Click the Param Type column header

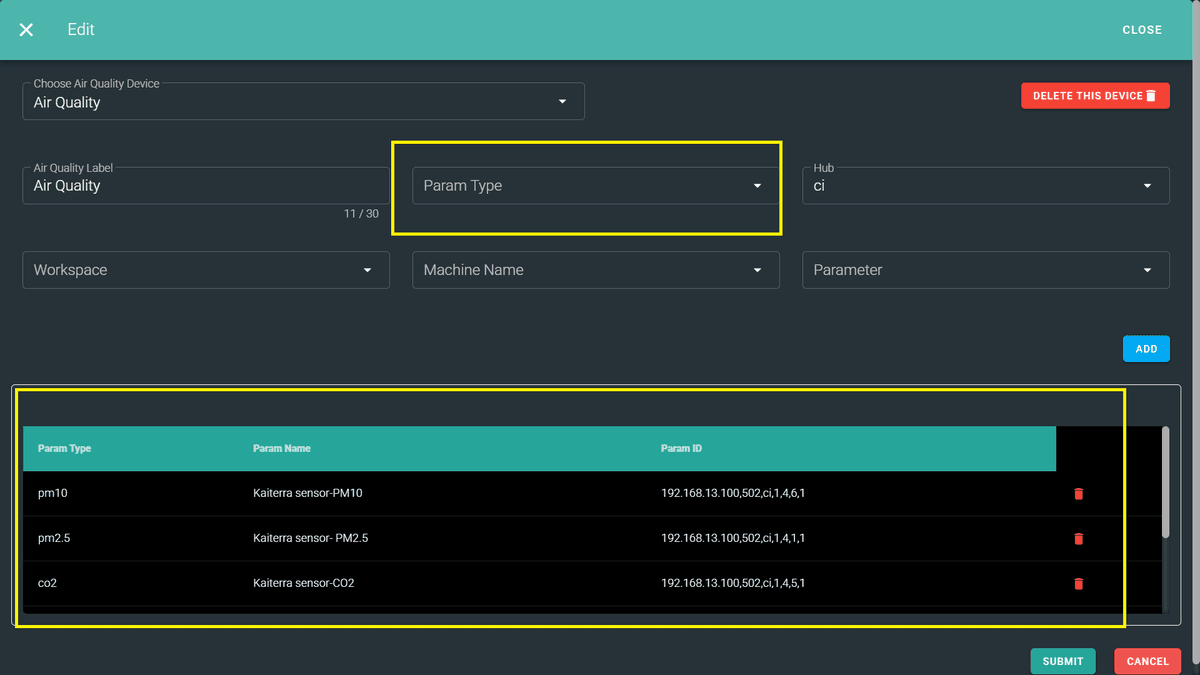pos(65,449)
